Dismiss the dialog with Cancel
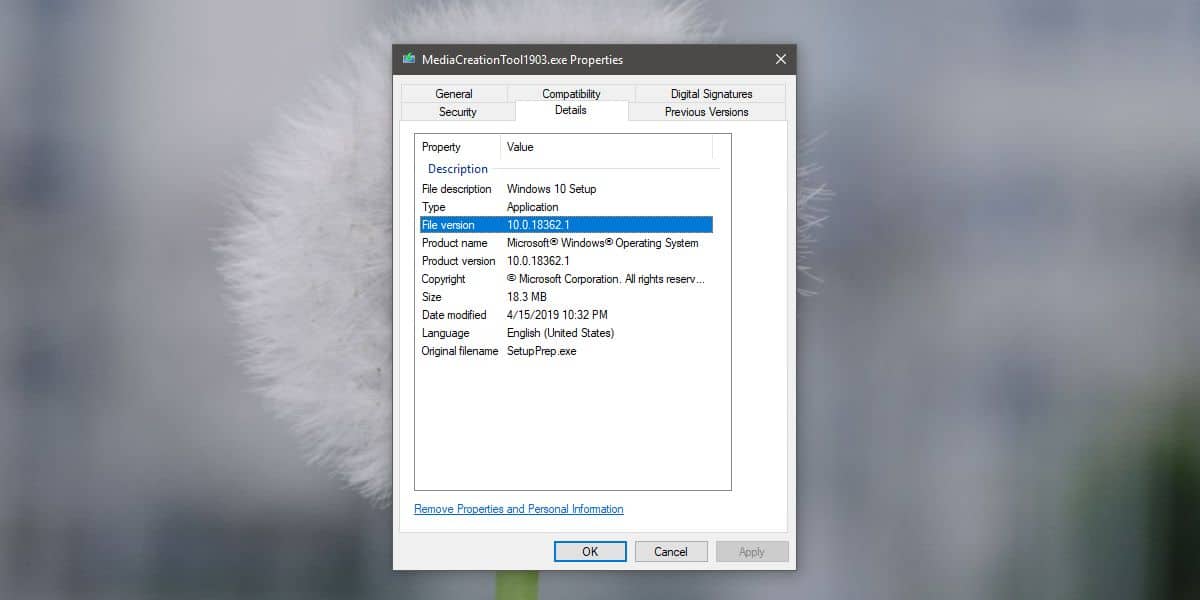1200x600 pixels. [671, 551]
